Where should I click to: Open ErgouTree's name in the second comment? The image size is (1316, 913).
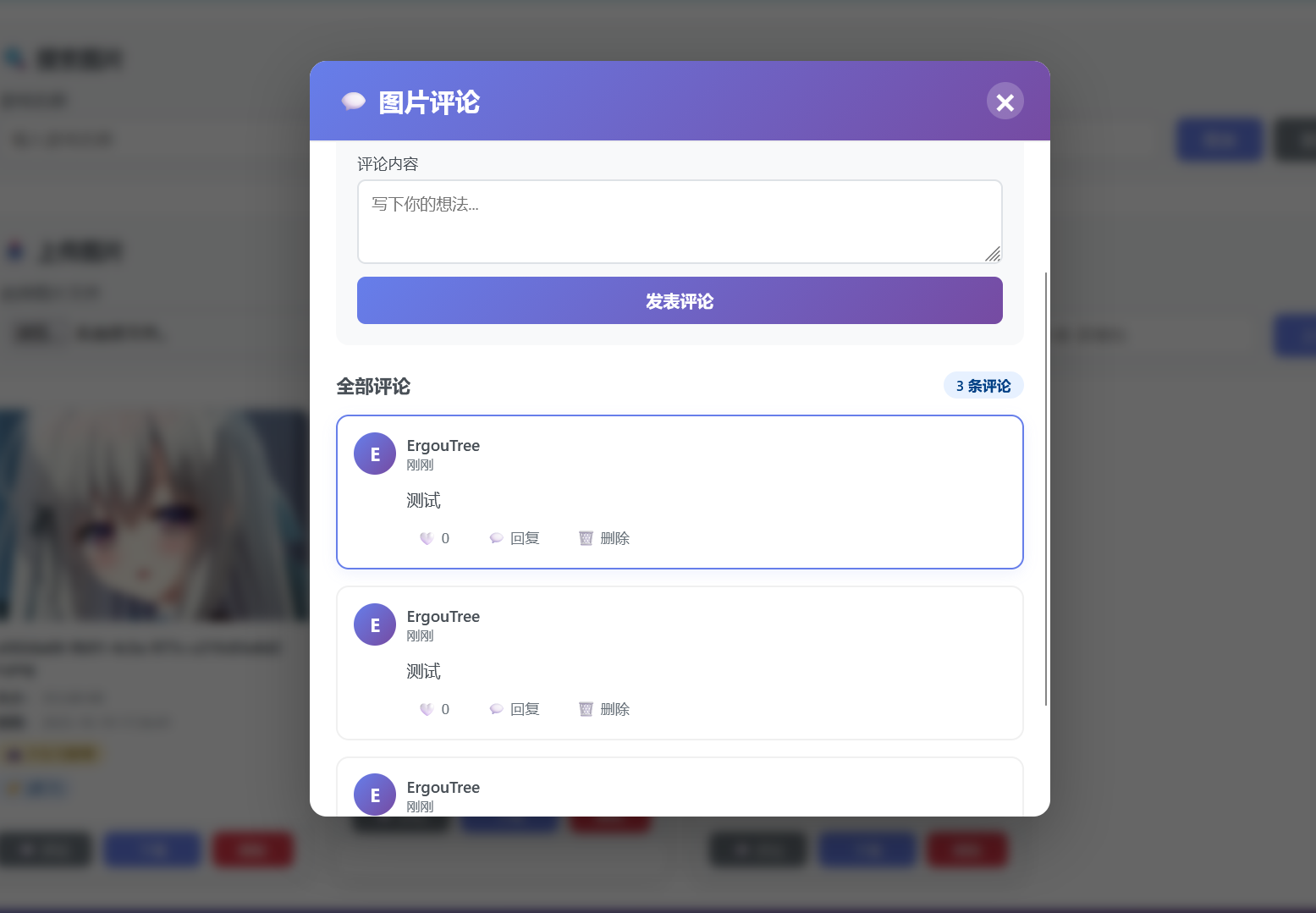[443, 617]
